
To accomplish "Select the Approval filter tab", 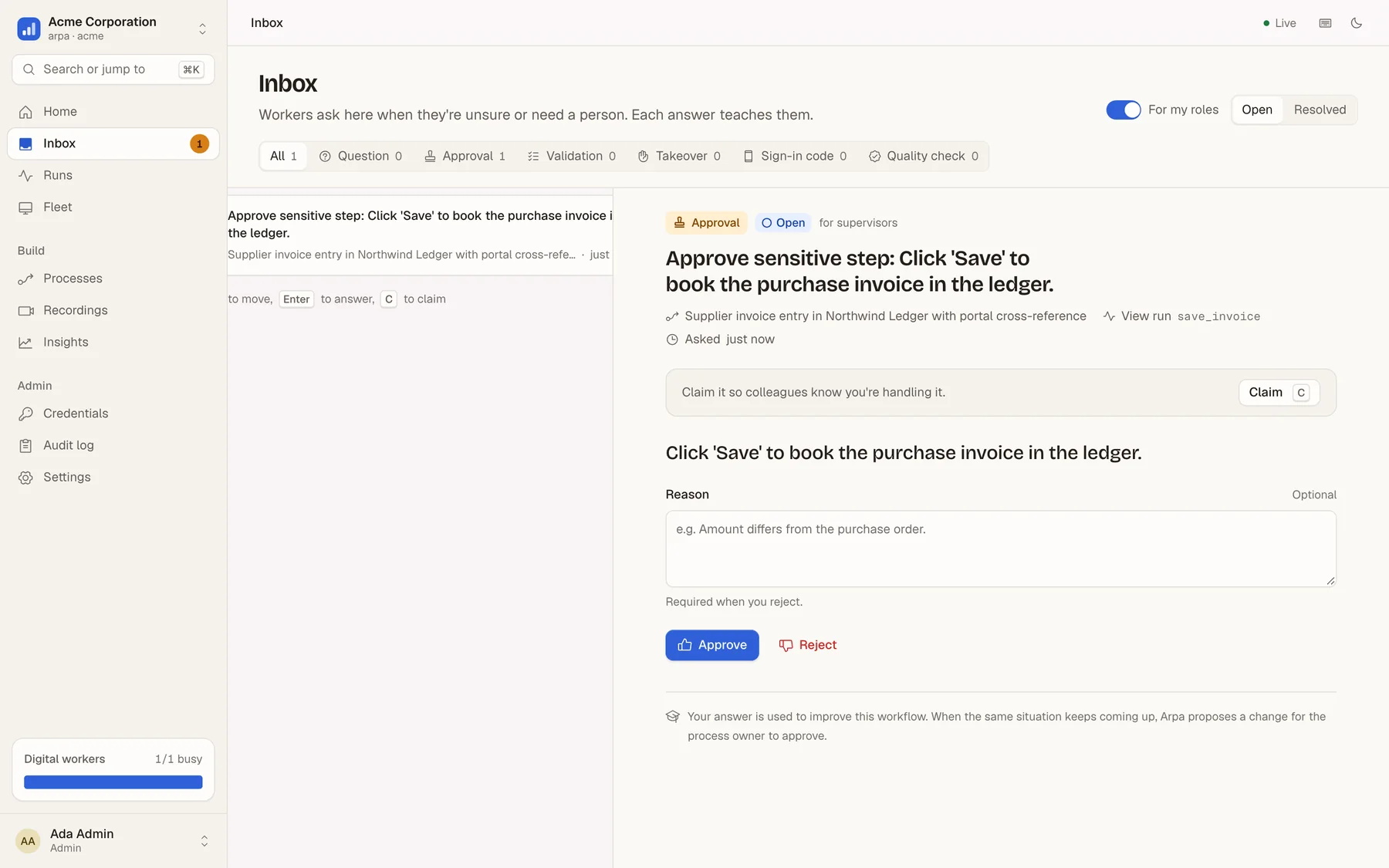I will (x=465, y=157).
